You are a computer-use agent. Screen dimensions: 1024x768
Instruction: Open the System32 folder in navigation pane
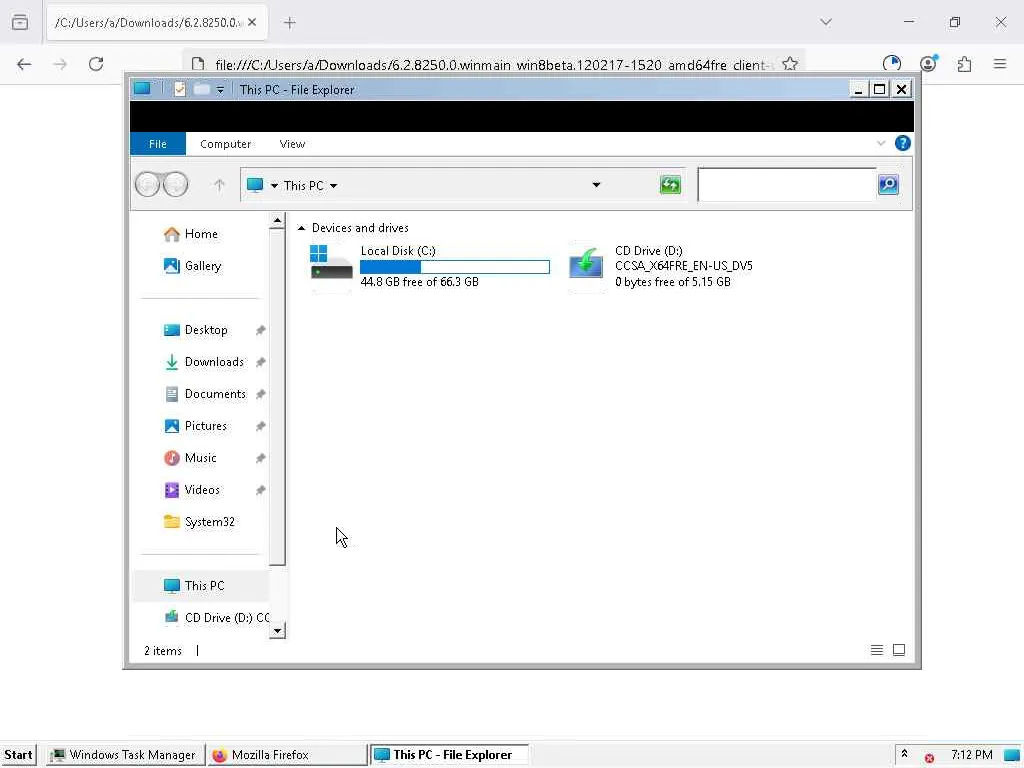point(199,522)
